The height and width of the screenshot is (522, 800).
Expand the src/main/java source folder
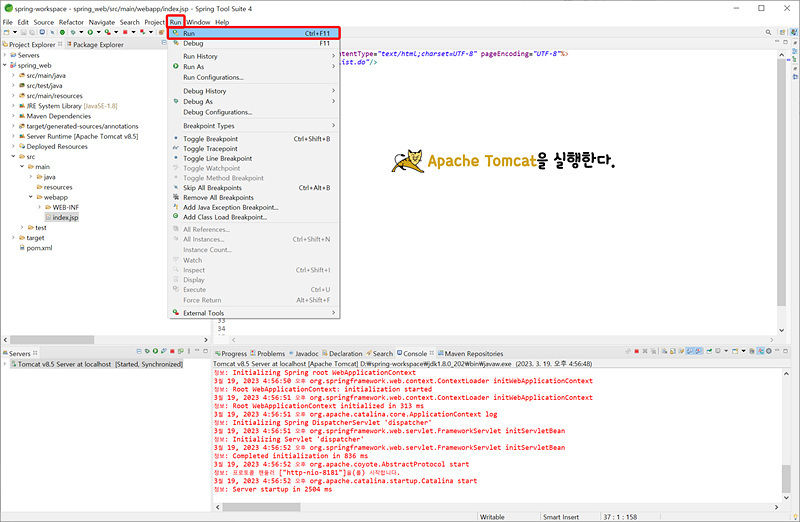click(x=13, y=76)
